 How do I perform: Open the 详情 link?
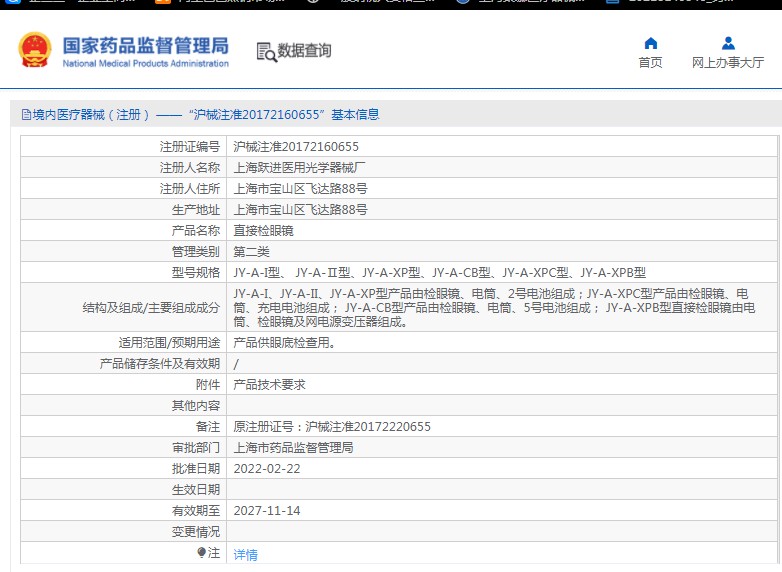coord(245,555)
